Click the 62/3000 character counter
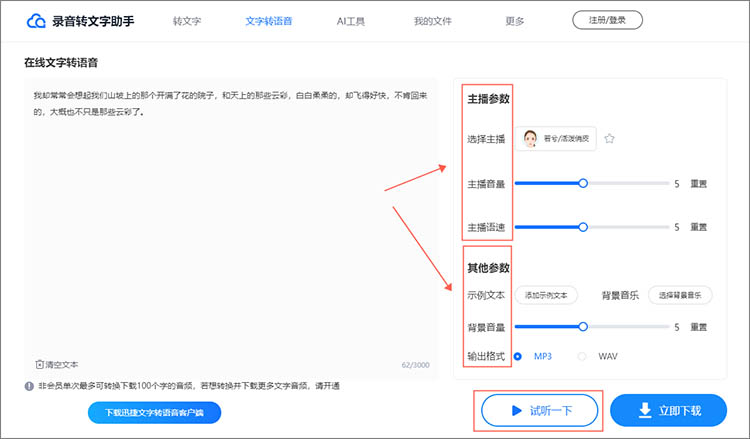 click(415, 365)
